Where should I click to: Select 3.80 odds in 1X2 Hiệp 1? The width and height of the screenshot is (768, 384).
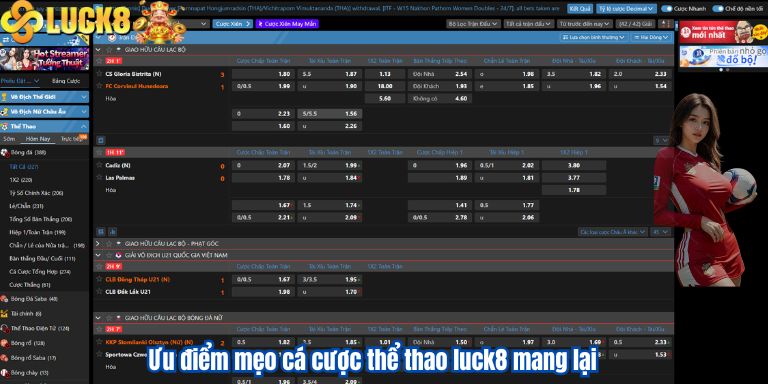(x=574, y=166)
